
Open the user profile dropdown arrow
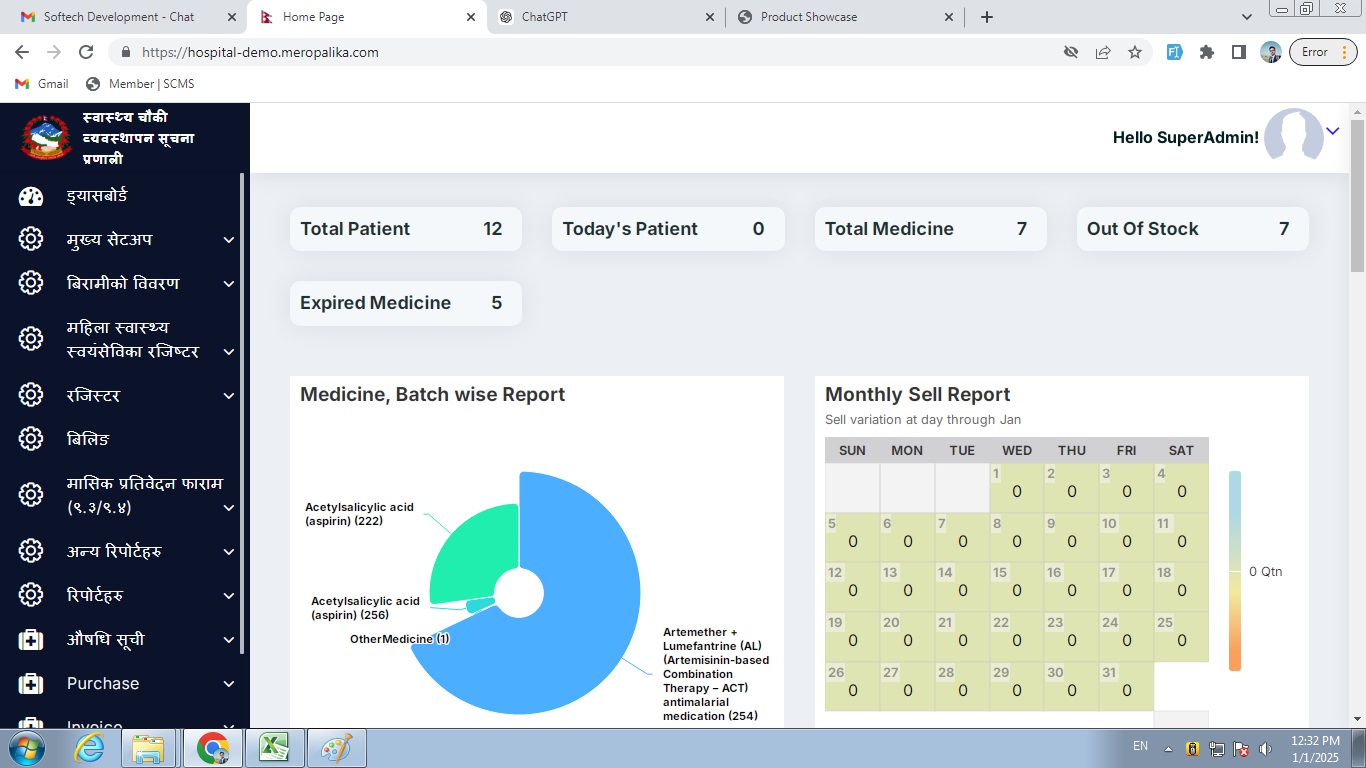pos(1332,131)
